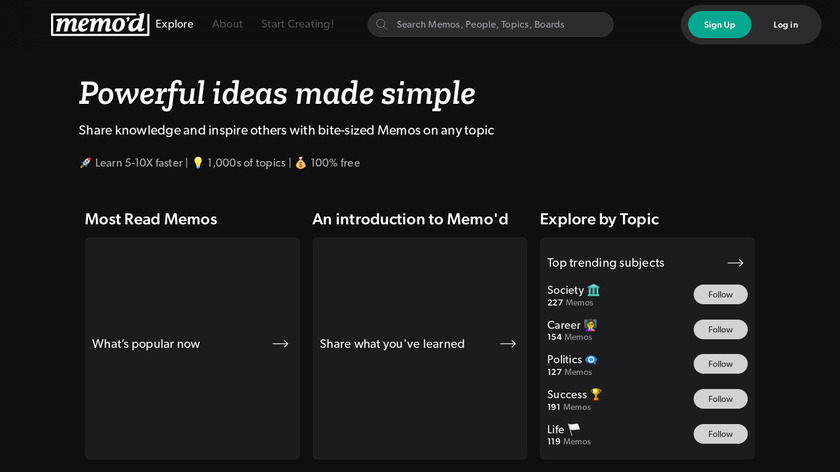Viewport: 840px width, 472px height.
Task: Click the arrow beside Share what you've learned
Action: click(x=508, y=344)
